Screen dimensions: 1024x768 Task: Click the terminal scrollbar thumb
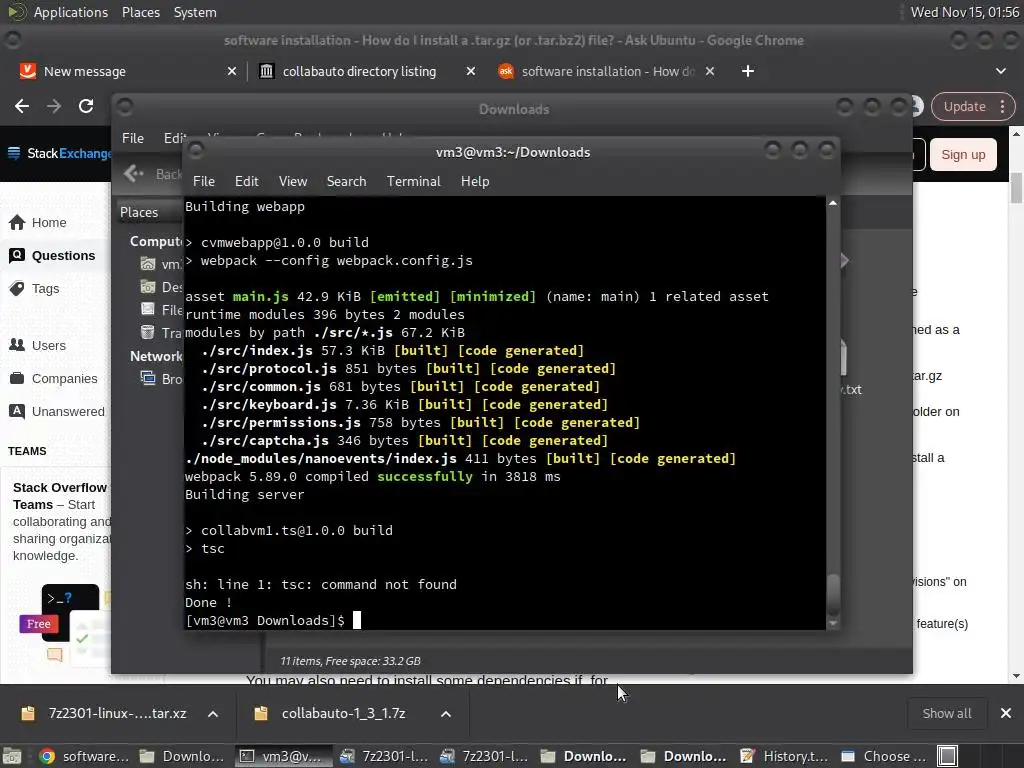tap(833, 594)
